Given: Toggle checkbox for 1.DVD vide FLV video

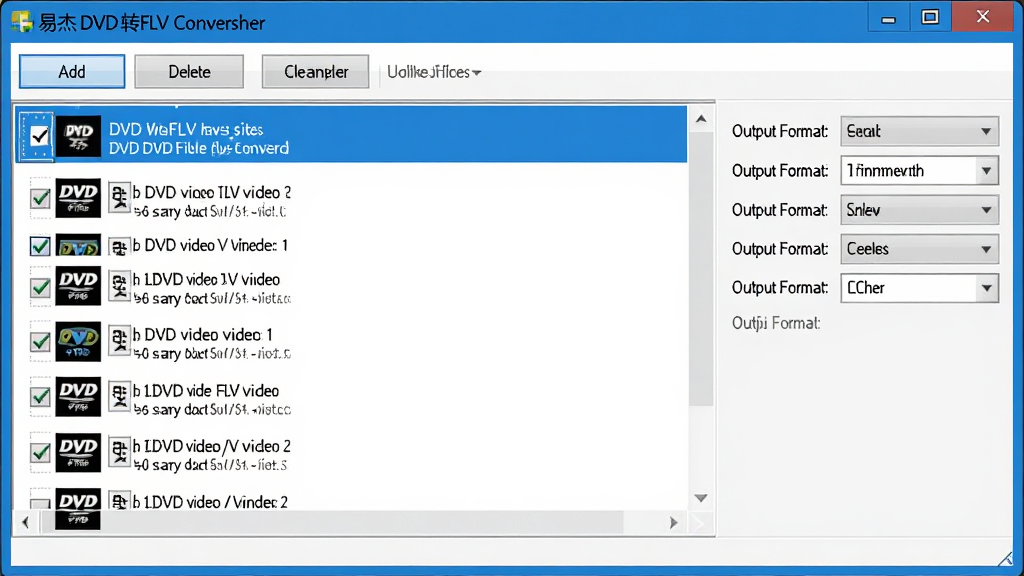Looking at the screenshot, I should click(40, 396).
